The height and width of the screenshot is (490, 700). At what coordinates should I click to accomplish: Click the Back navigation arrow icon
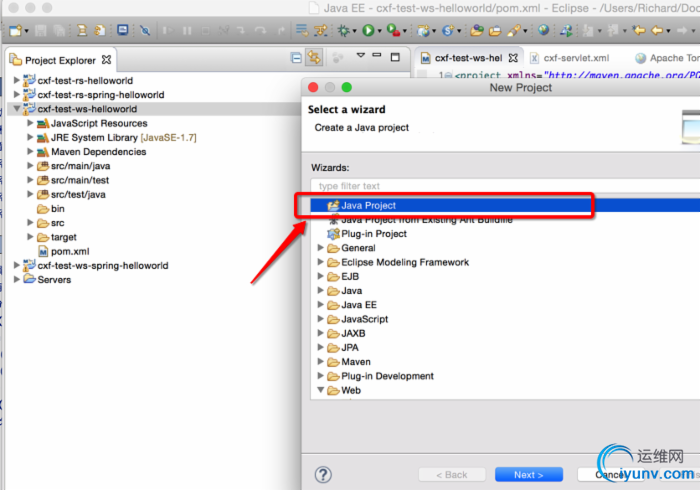657,30
